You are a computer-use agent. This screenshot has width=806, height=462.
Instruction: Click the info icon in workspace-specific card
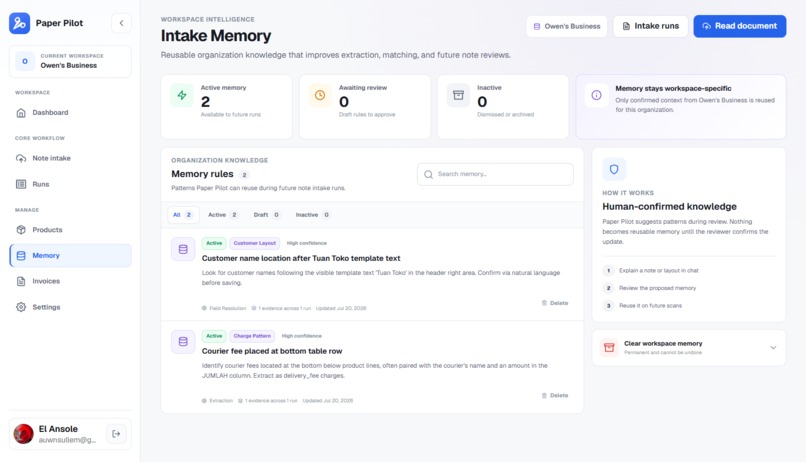(x=596, y=95)
